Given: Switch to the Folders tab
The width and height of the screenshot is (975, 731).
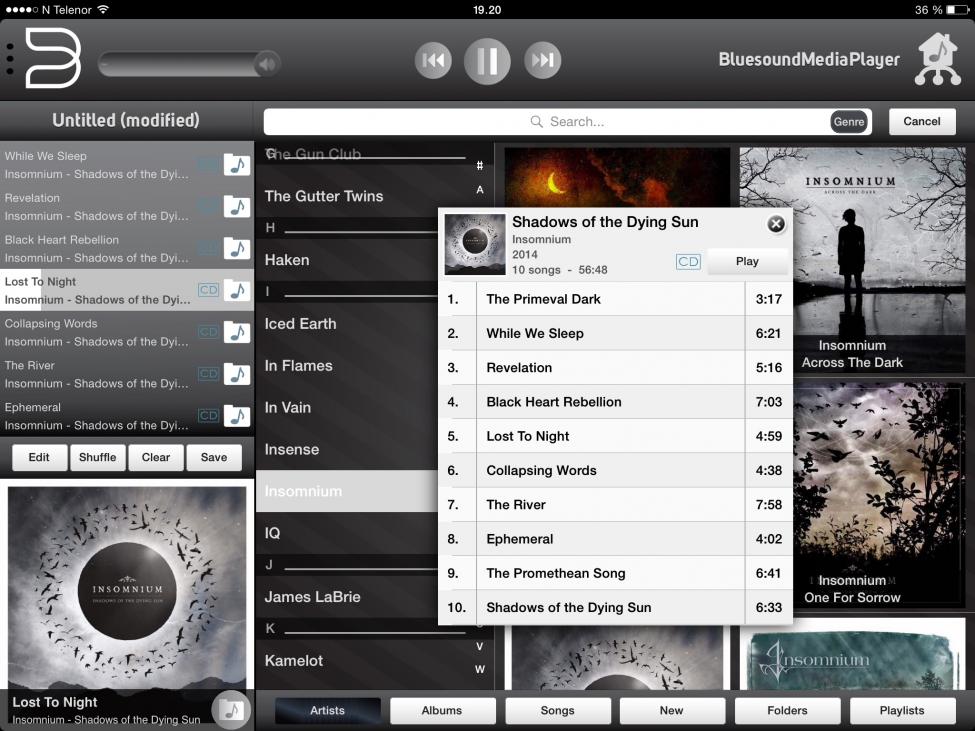Looking at the screenshot, I should [x=787, y=710].
